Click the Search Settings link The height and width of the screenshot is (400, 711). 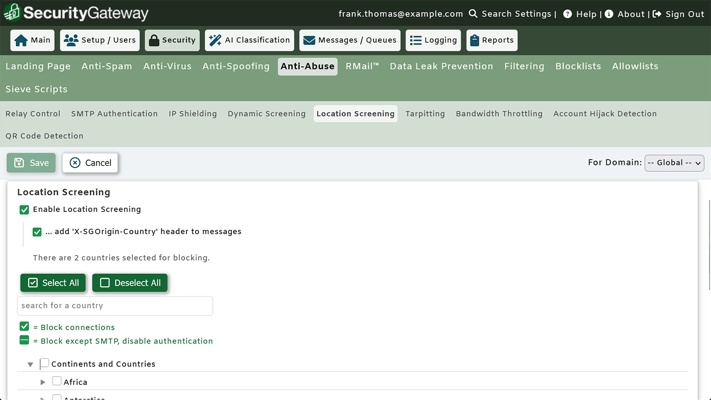pyautogui.click(x=516, y=14)
